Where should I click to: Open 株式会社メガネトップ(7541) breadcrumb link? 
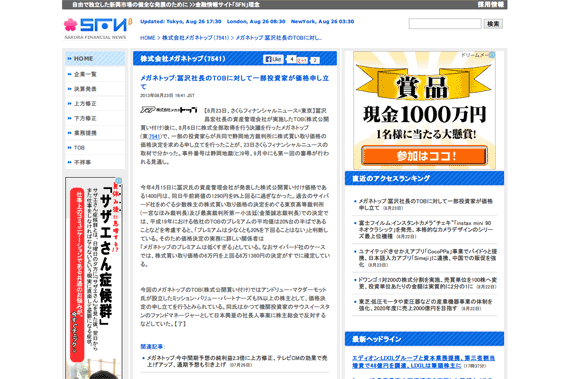pyautogui.click(x=196, y=38)
